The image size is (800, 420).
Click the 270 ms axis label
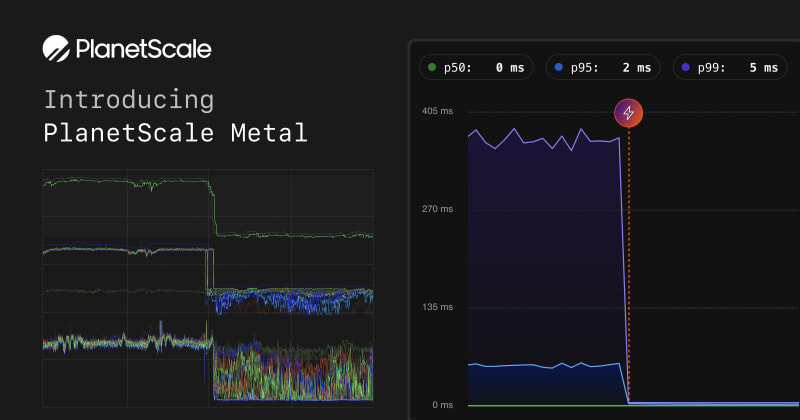(438, 210)
